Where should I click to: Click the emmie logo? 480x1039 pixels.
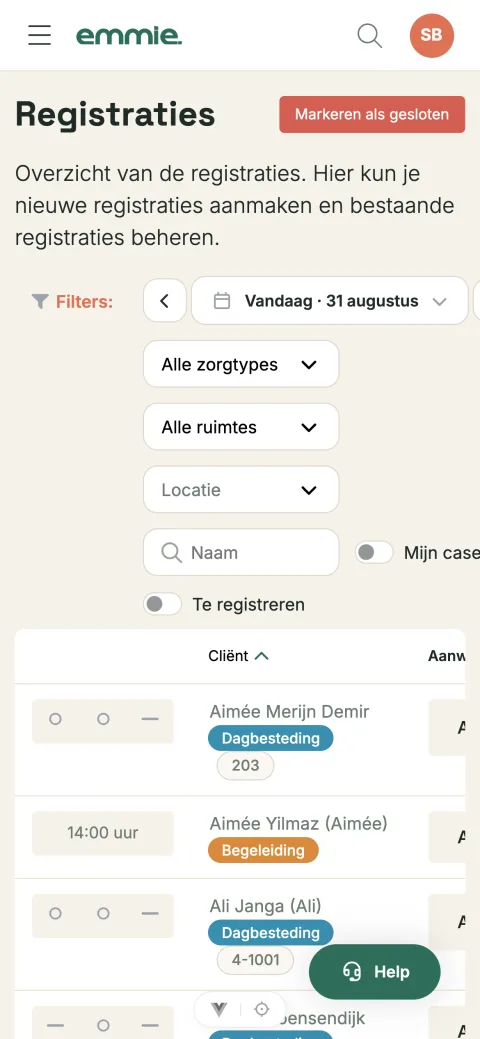[x=129, y=35]
